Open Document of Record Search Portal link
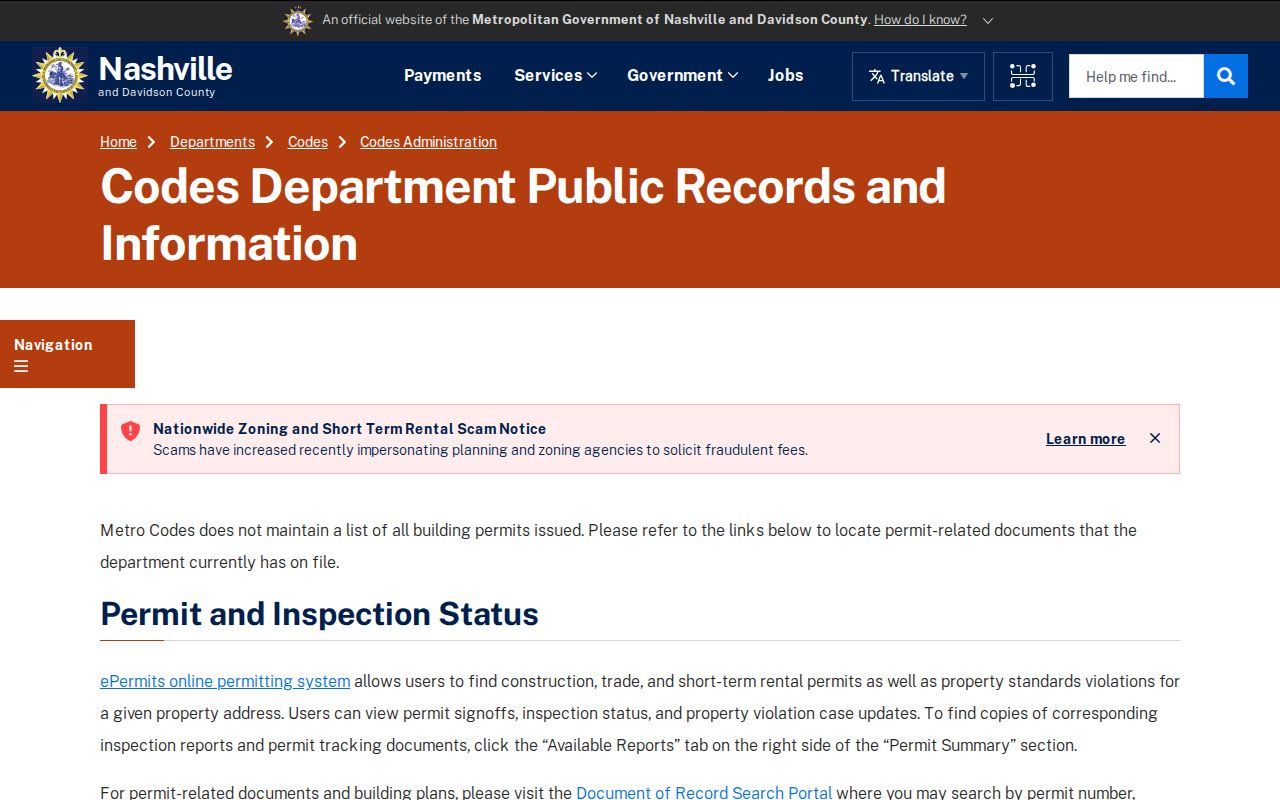 tap(704, 793)
